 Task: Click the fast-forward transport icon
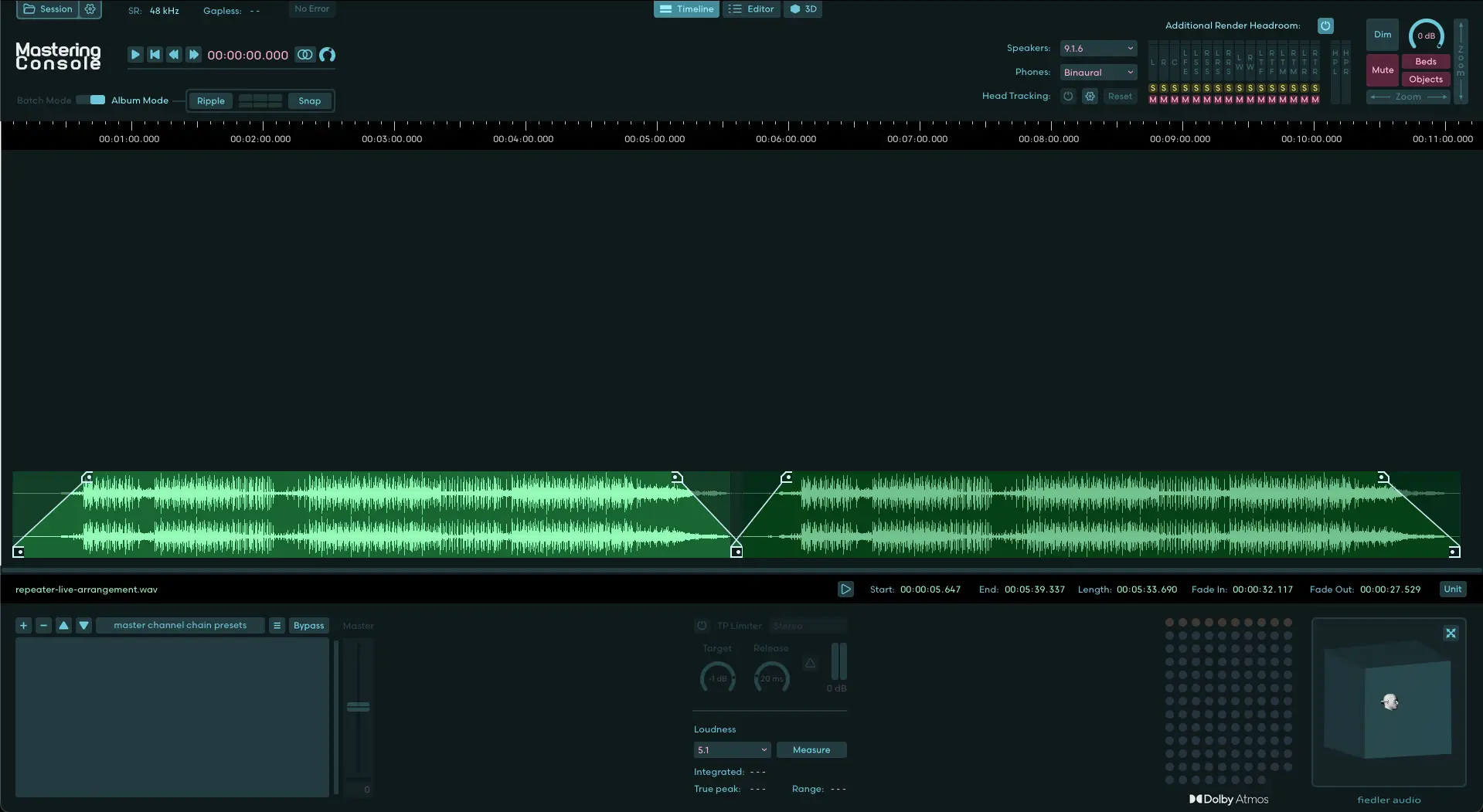(193, 55)
